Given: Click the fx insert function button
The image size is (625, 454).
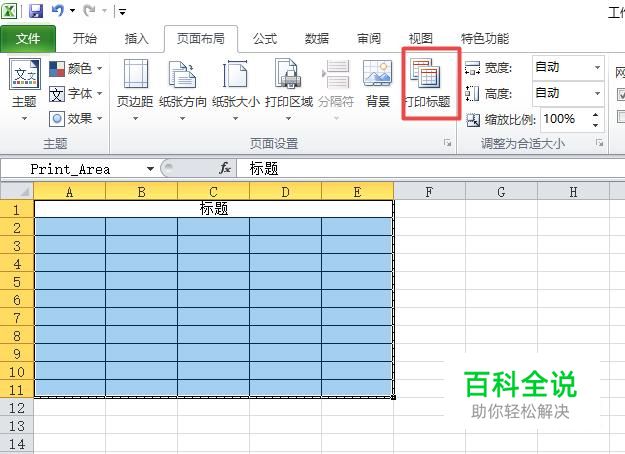Looking at the screenshot, I should 225,168.
